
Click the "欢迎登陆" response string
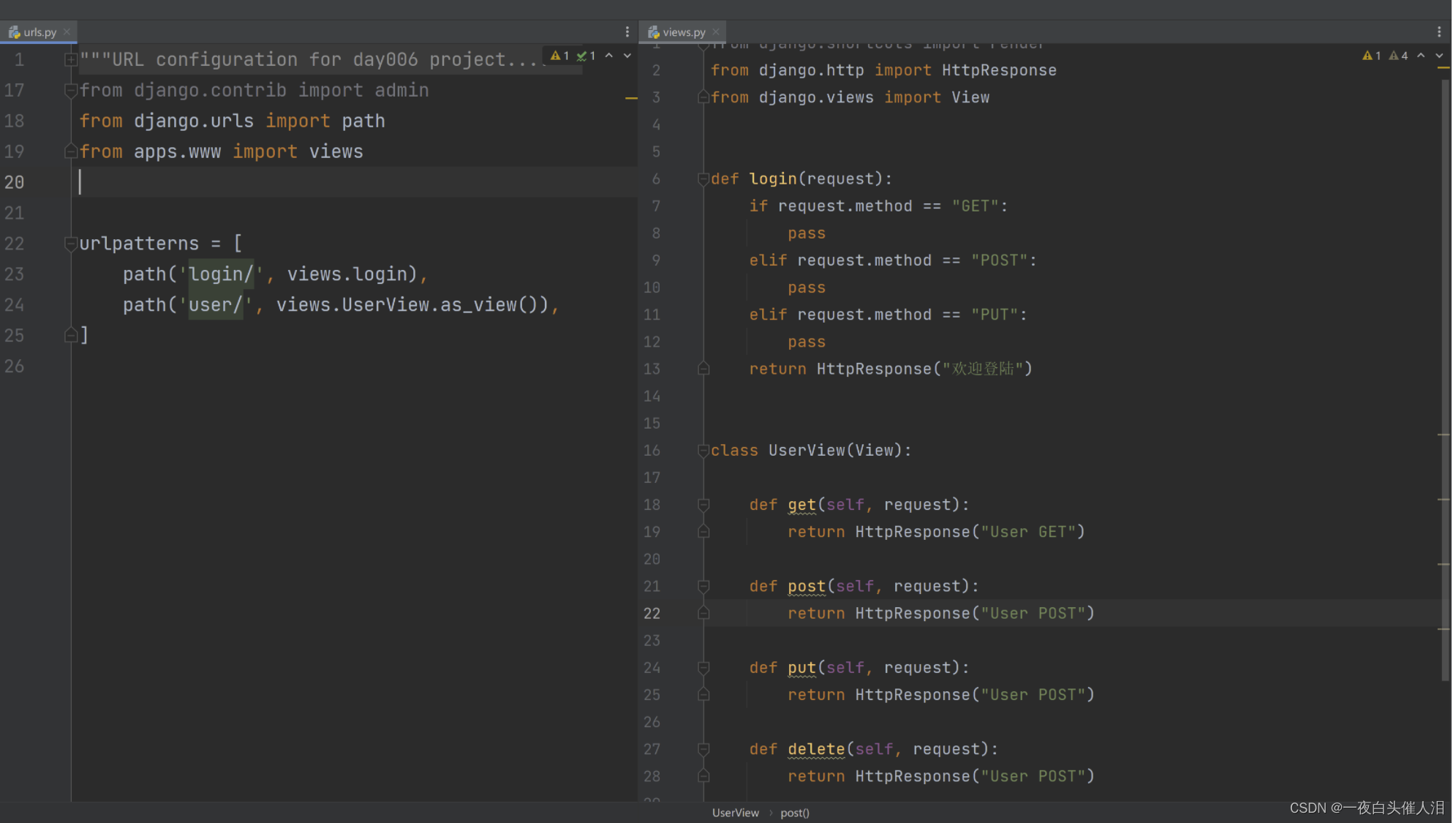[983, 369]
